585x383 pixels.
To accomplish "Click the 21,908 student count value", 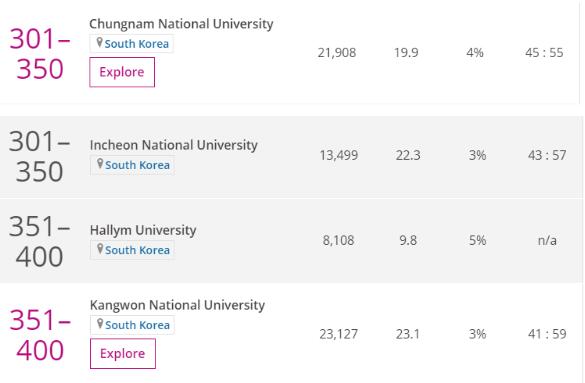I will tap(337, 53).
